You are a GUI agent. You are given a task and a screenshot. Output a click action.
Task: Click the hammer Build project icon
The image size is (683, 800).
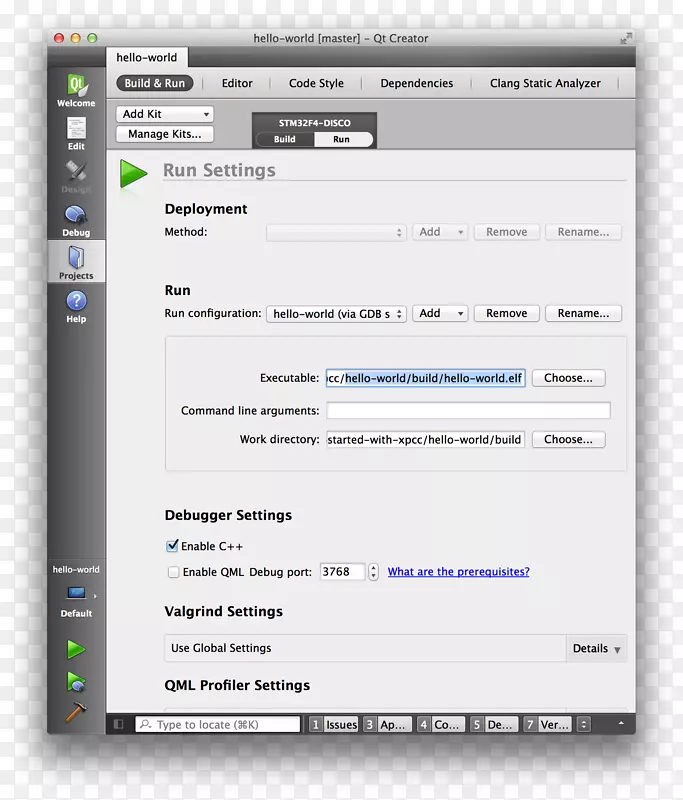[x=76, y=711]
